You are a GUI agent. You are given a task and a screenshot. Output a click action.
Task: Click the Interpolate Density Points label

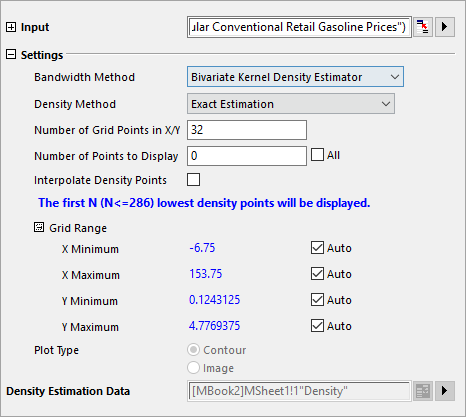tap(100, 180)
